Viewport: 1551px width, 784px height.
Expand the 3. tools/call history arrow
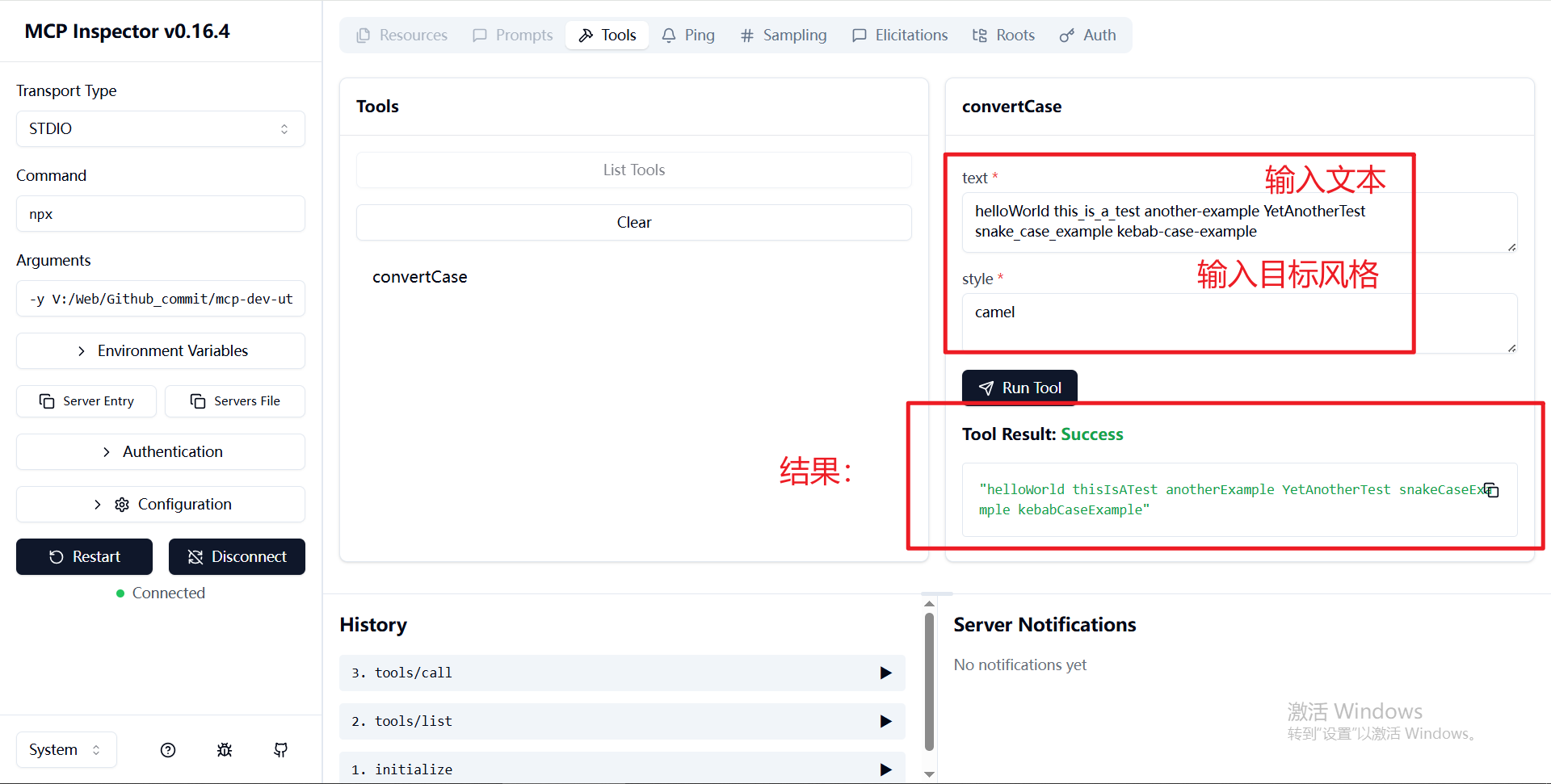[x=885, y=673]
